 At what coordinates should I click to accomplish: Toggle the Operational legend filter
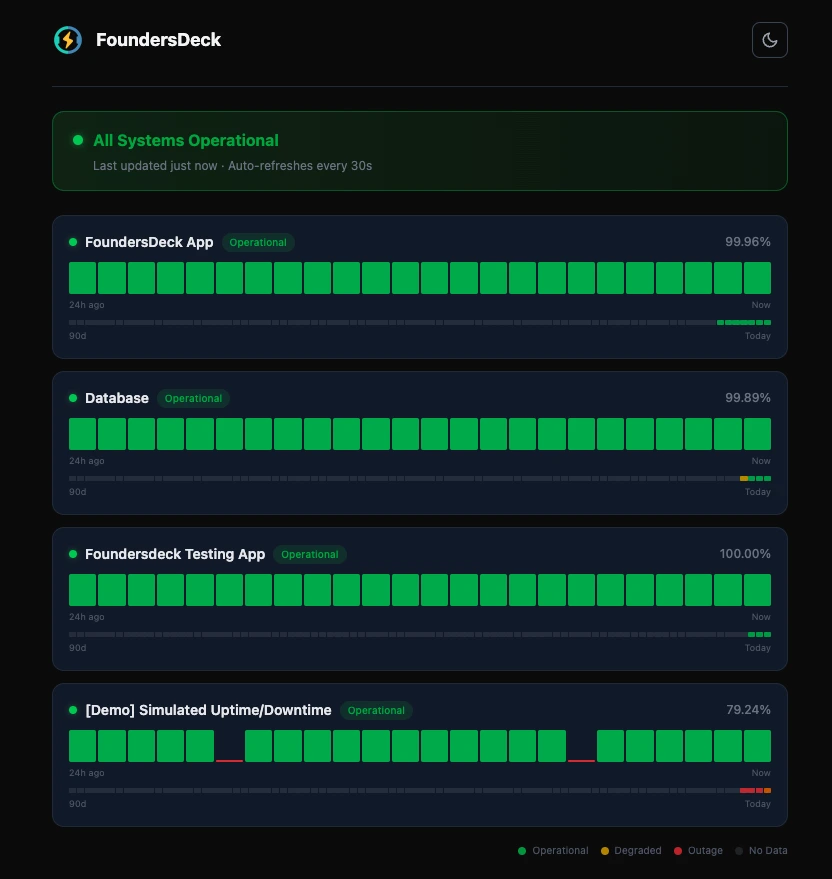pos(522,850)
